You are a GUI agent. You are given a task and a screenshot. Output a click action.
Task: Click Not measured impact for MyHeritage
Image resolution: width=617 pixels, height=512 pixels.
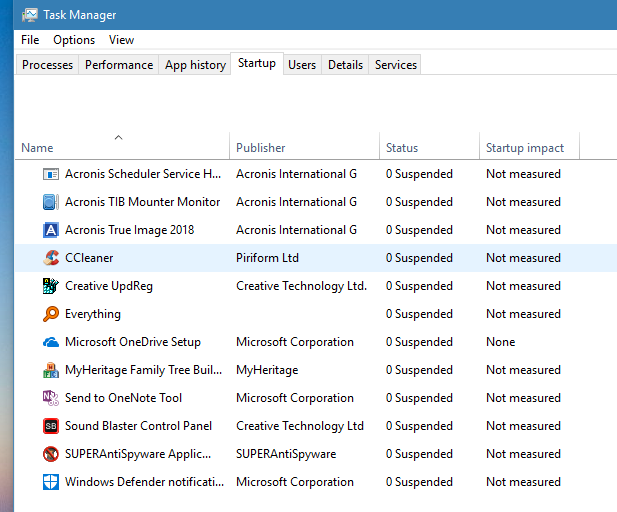tap(523, 370)
